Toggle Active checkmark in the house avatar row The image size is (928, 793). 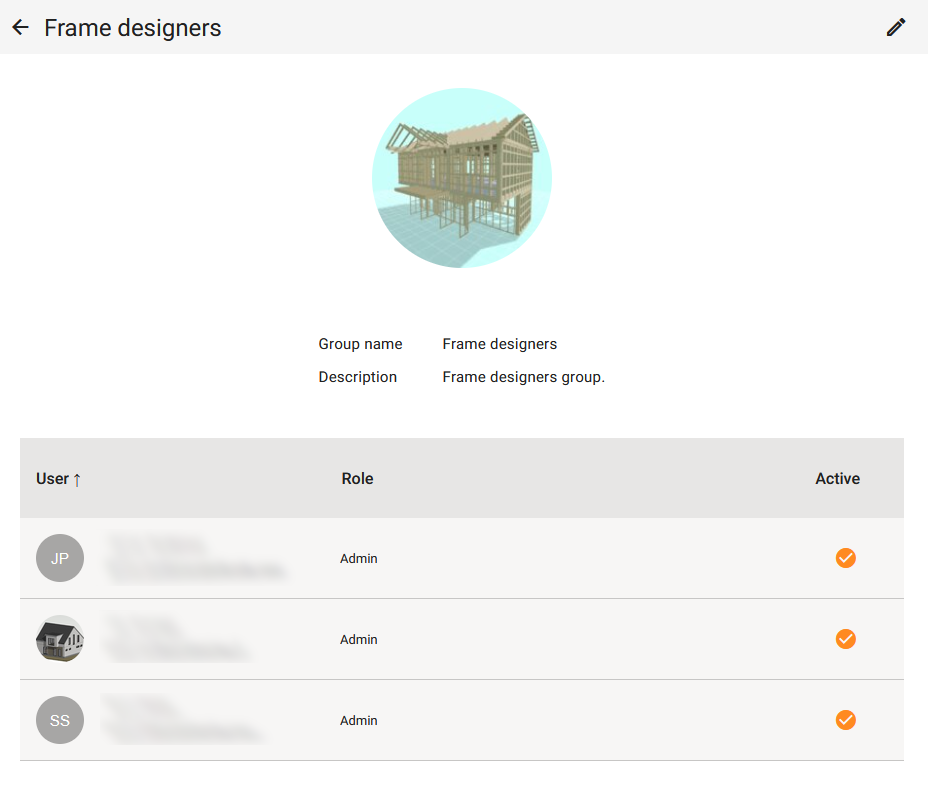[845, 639]
